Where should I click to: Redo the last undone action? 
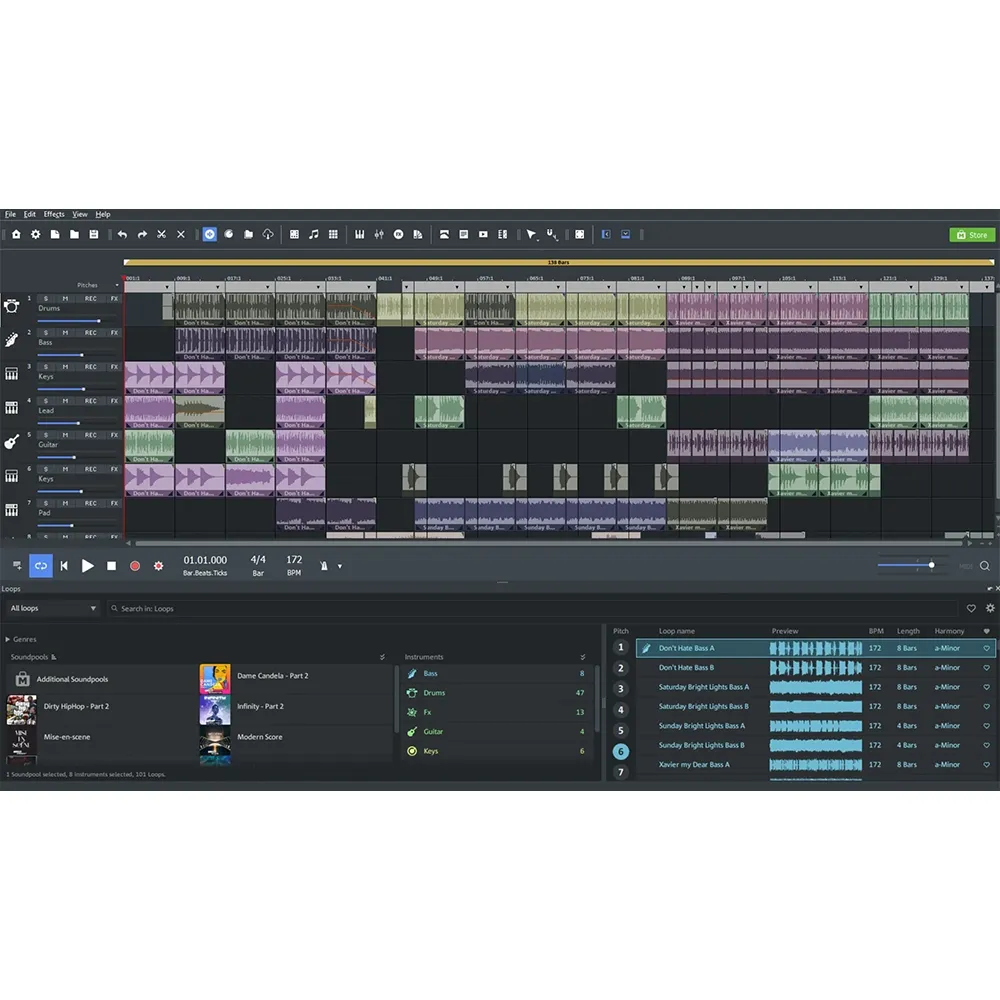pyautogui.click(x=142, y=235)
